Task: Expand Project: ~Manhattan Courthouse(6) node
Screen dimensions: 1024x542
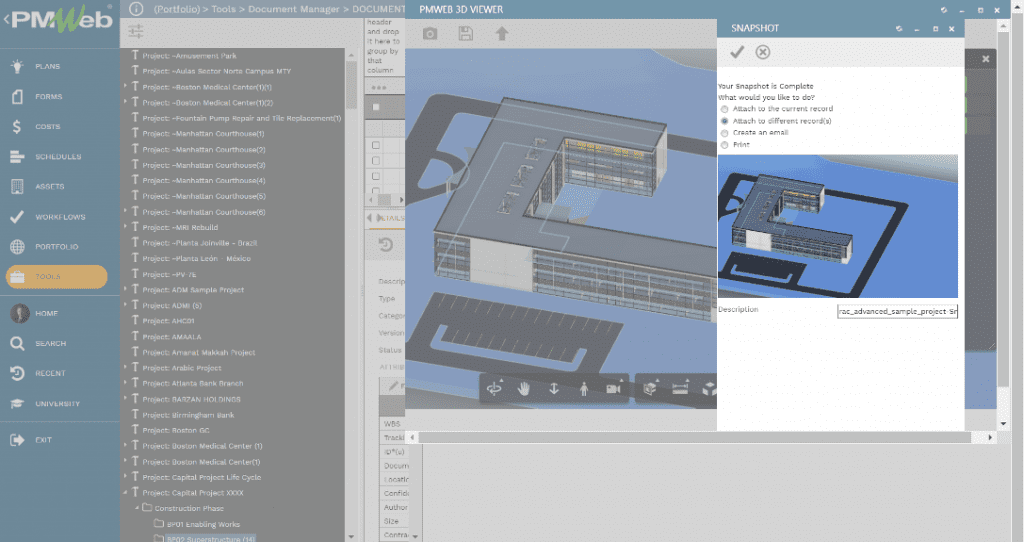Action: (x=125, y=212)
